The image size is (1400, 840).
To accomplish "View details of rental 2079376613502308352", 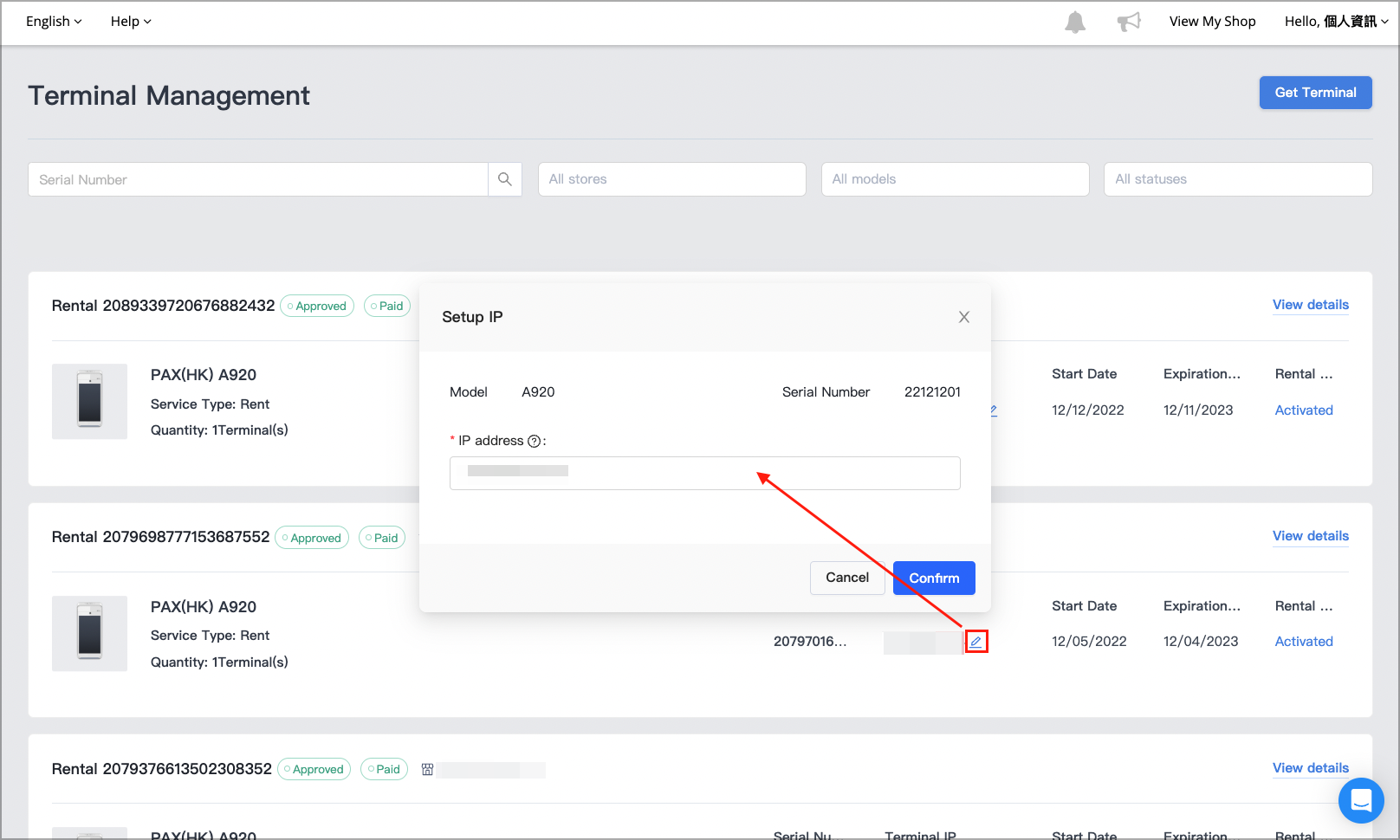I will [1311, 768].
